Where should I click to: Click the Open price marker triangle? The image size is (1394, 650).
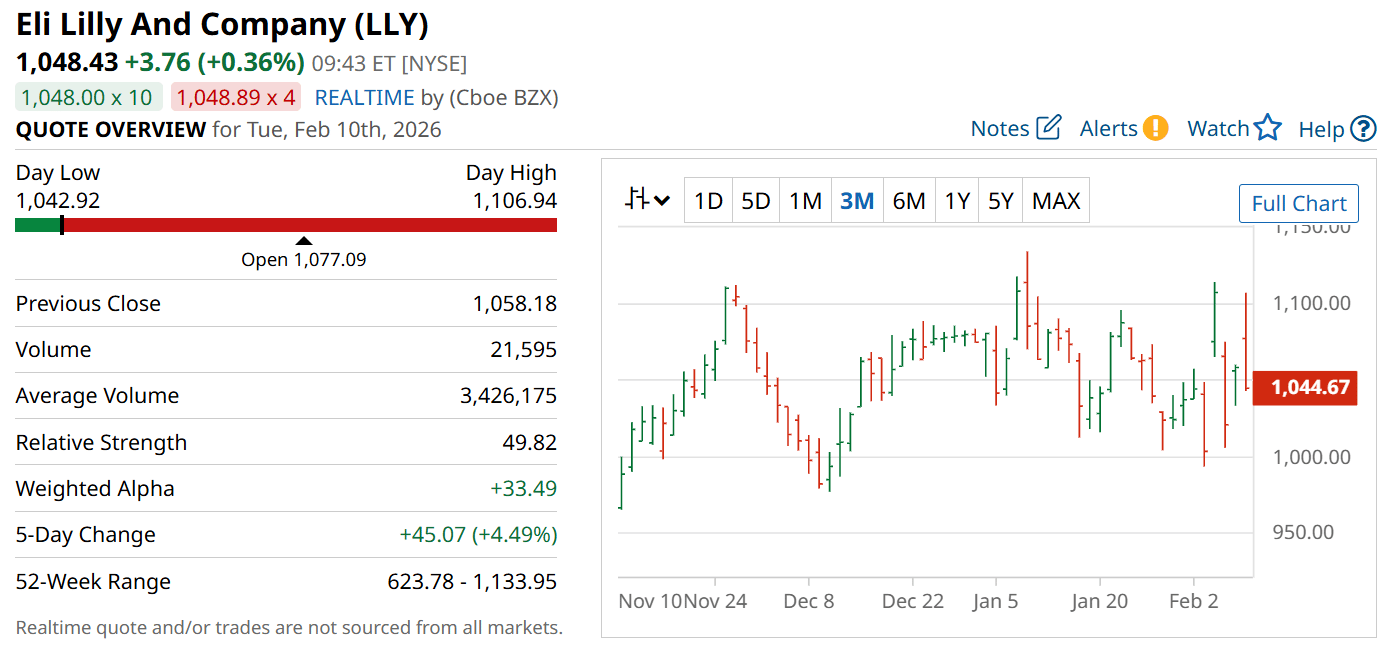point(304,240)
